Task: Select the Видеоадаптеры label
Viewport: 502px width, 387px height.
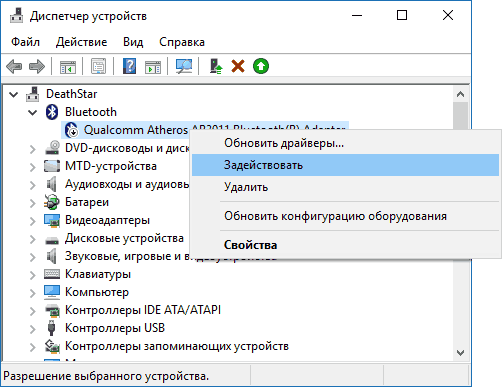Action: (107, 220)
